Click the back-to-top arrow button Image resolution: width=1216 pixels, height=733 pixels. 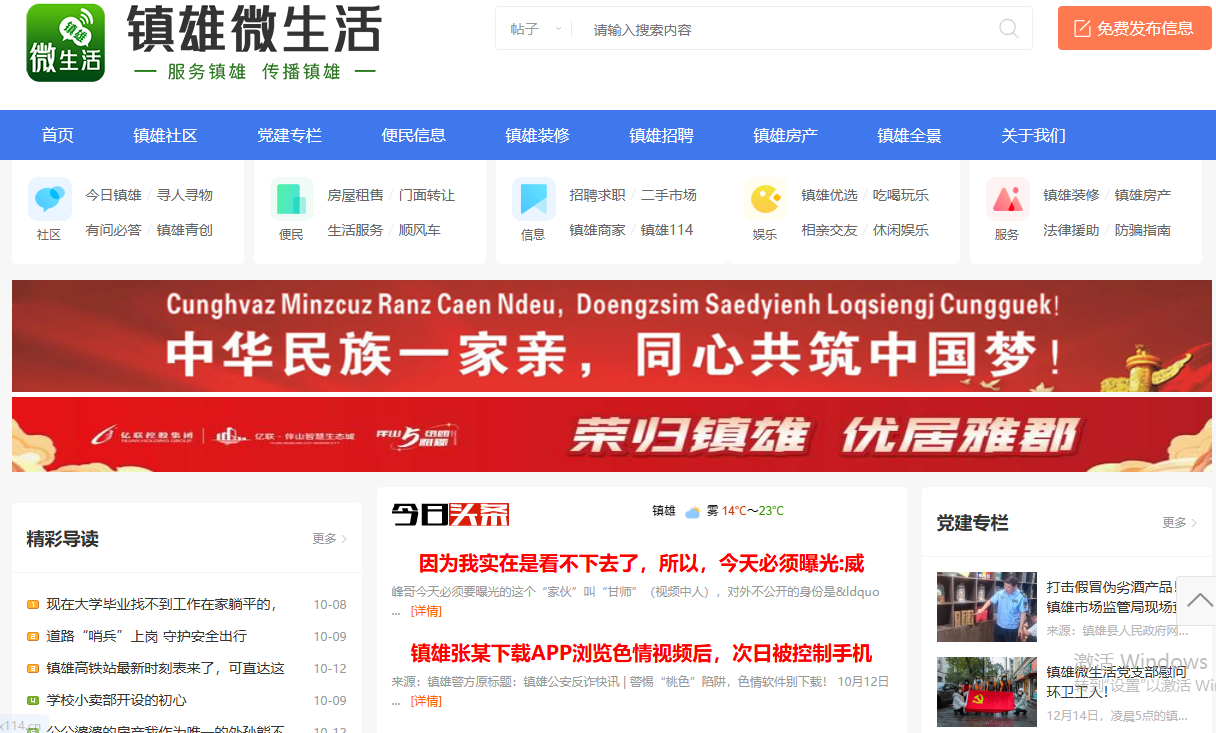pos(1197,601)
